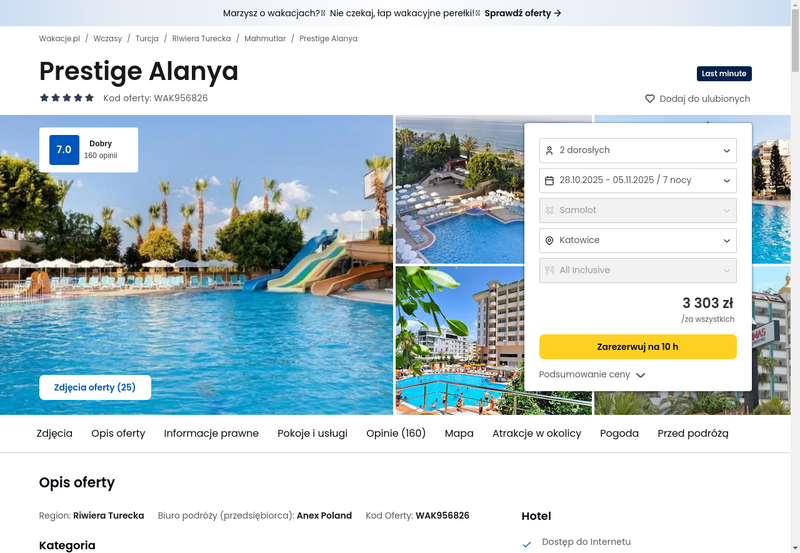Go to the Mapa section tab
Screen dimensions: 800x553
[x=459, y=433]
